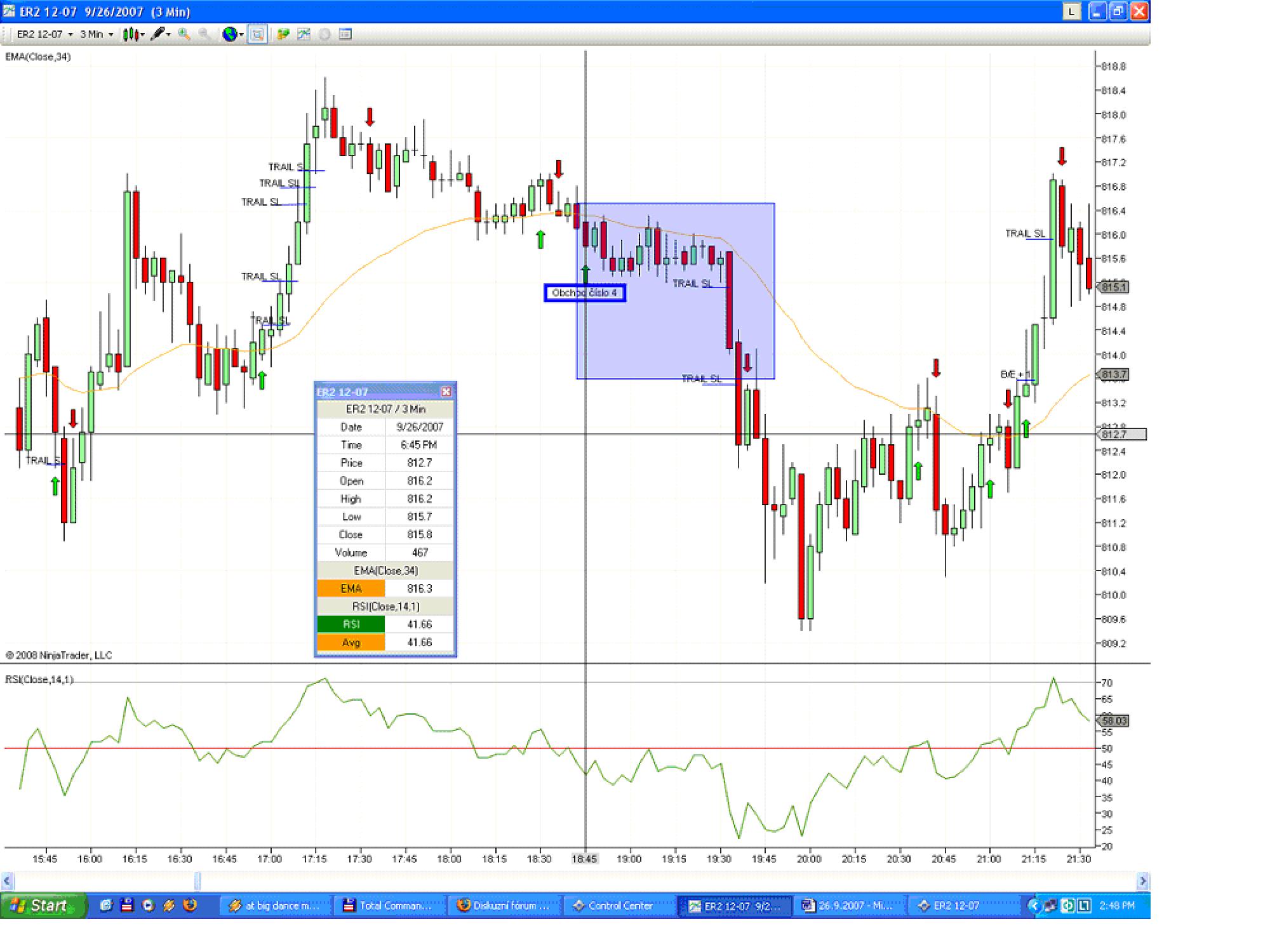Toggle the data box button
Image resolution: width=1270 pixels, height=952 pixels.
(257, 34)
